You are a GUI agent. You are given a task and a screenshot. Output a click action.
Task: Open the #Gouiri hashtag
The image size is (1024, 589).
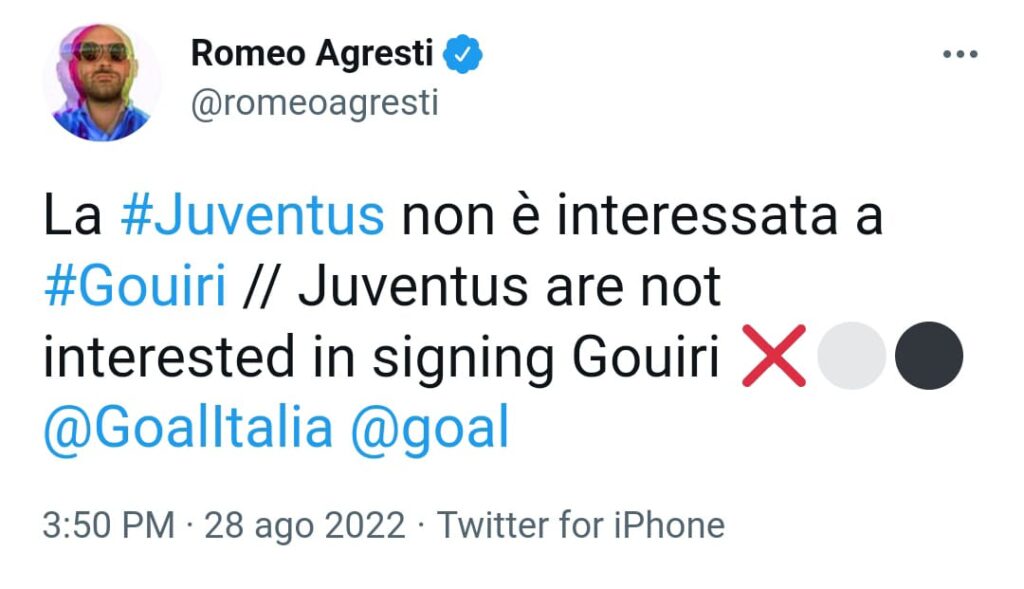pyautogui.click(x=134, y=290)
